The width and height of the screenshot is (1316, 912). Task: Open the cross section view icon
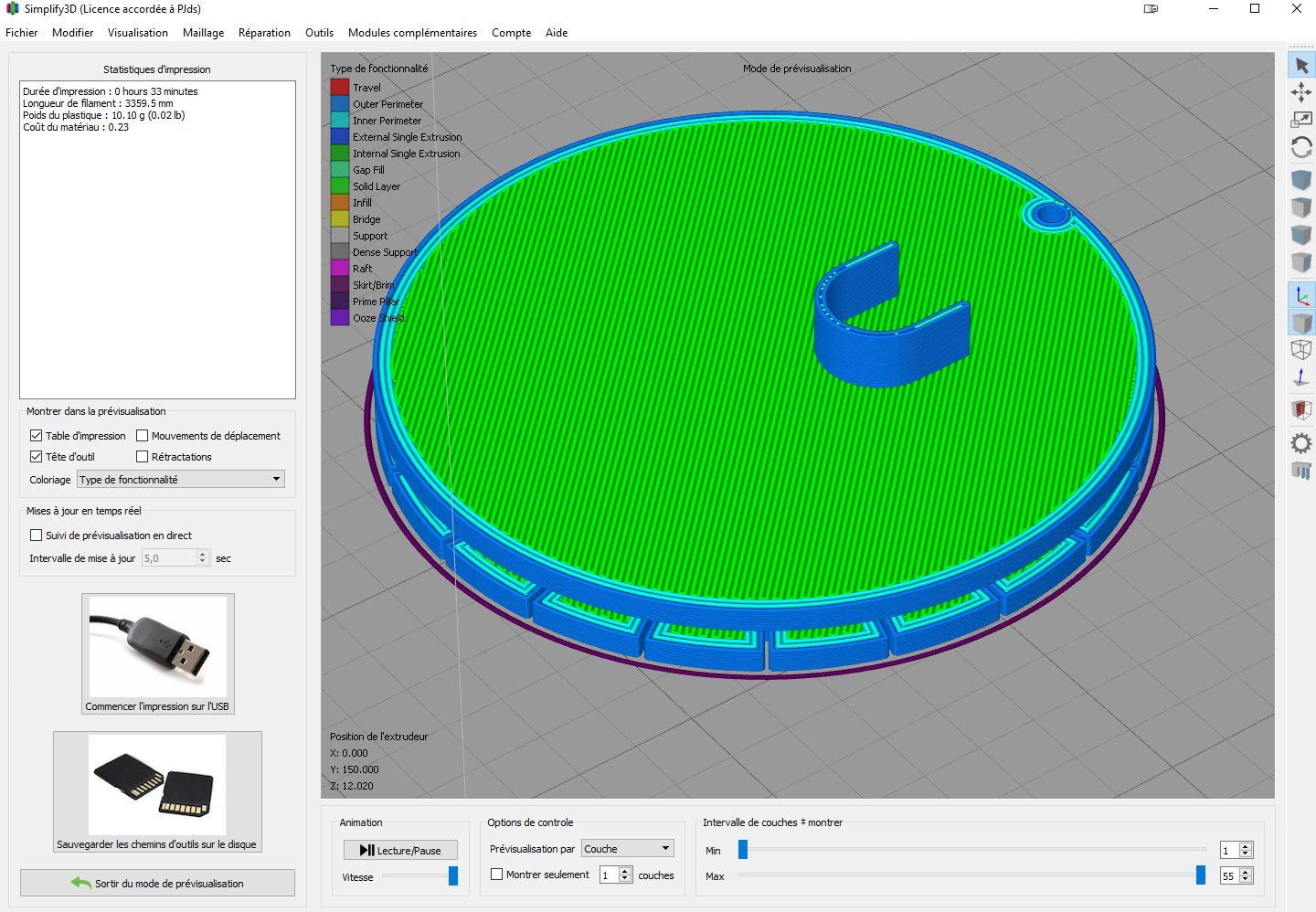pos(1301,408)
